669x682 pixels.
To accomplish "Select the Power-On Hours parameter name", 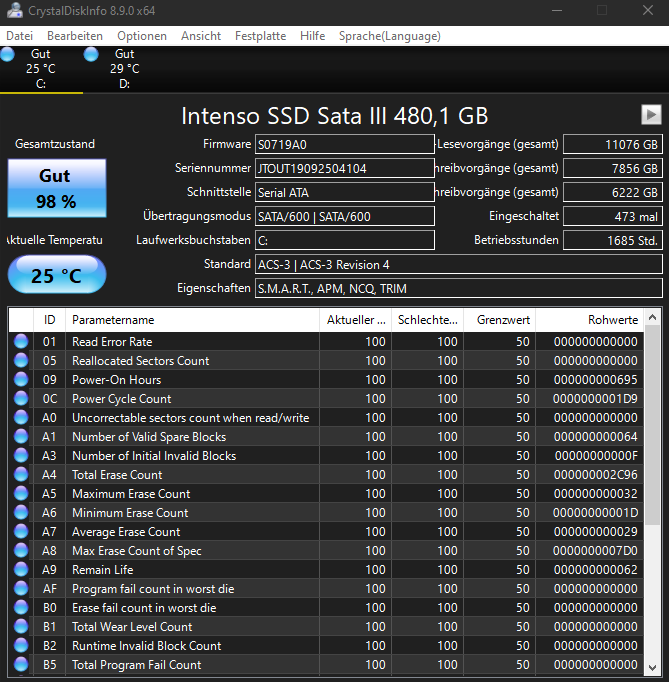I will click(x=117, y=380).
